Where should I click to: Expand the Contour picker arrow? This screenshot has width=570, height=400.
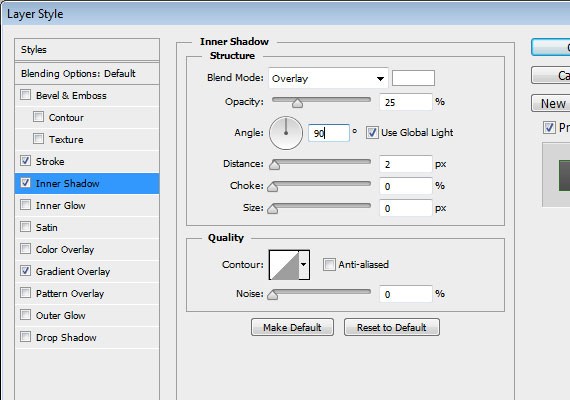(304, 265)
